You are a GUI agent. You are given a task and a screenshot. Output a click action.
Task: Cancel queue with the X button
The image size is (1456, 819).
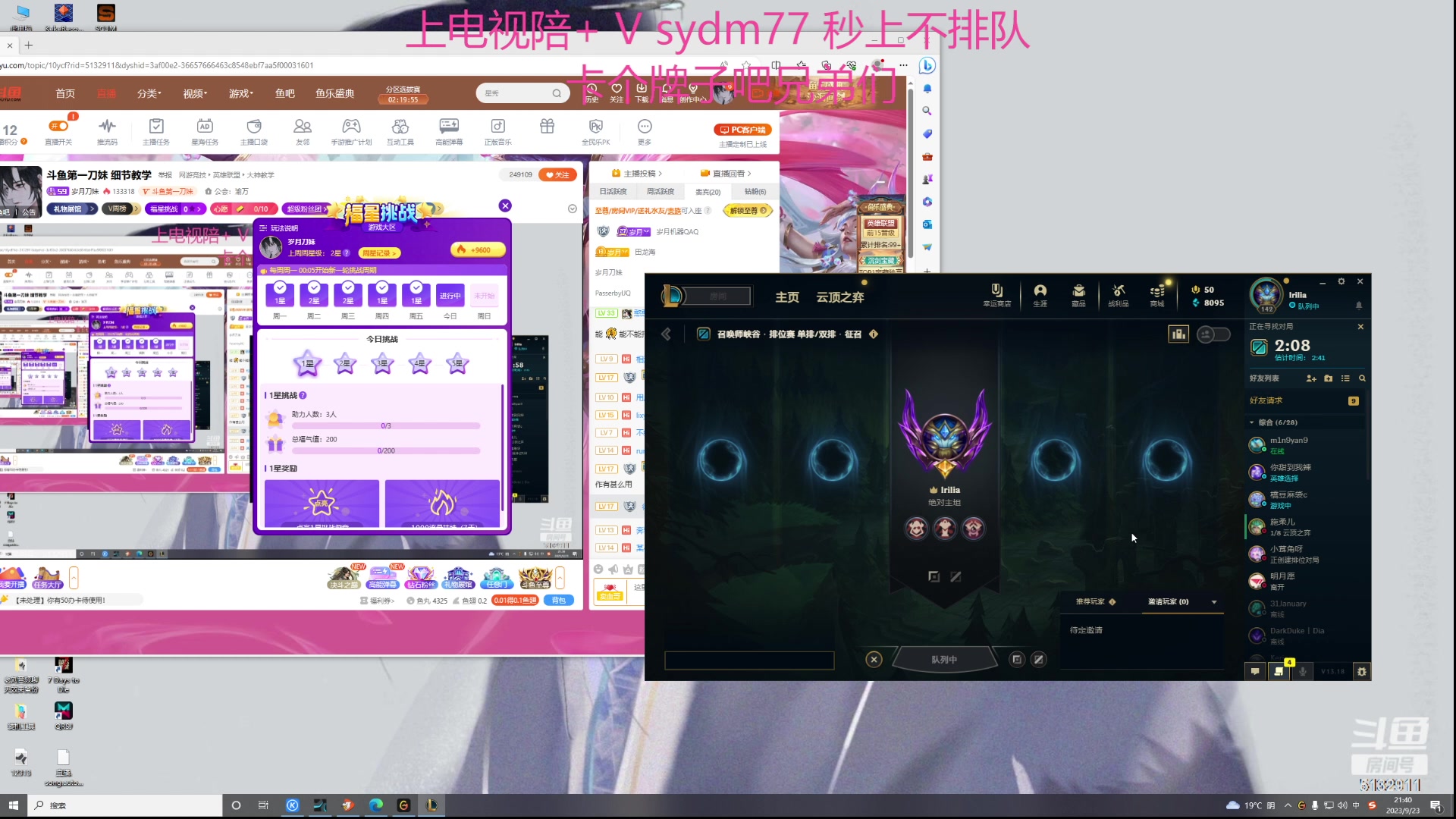click(874, 660)
